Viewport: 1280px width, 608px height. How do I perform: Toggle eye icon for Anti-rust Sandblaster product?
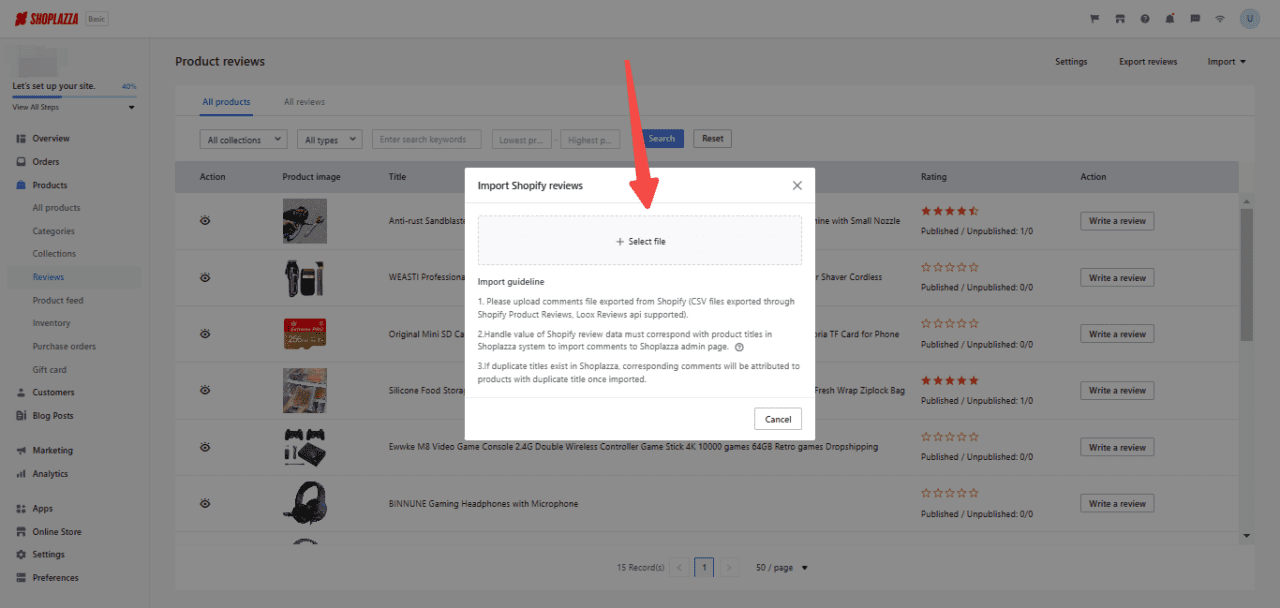[205, 220]
